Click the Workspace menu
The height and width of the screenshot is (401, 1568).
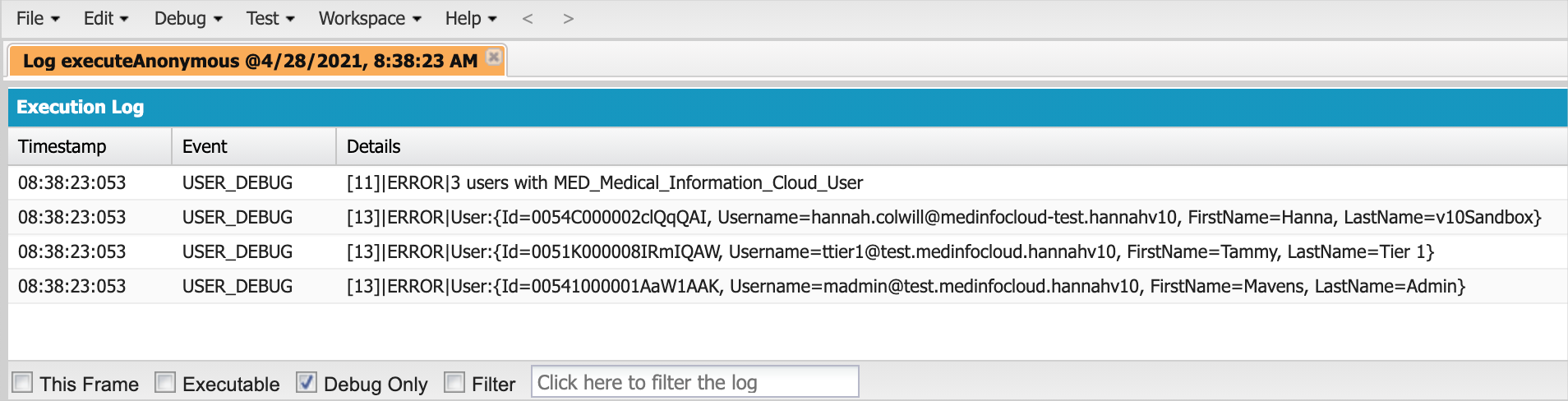pos(370,19)
